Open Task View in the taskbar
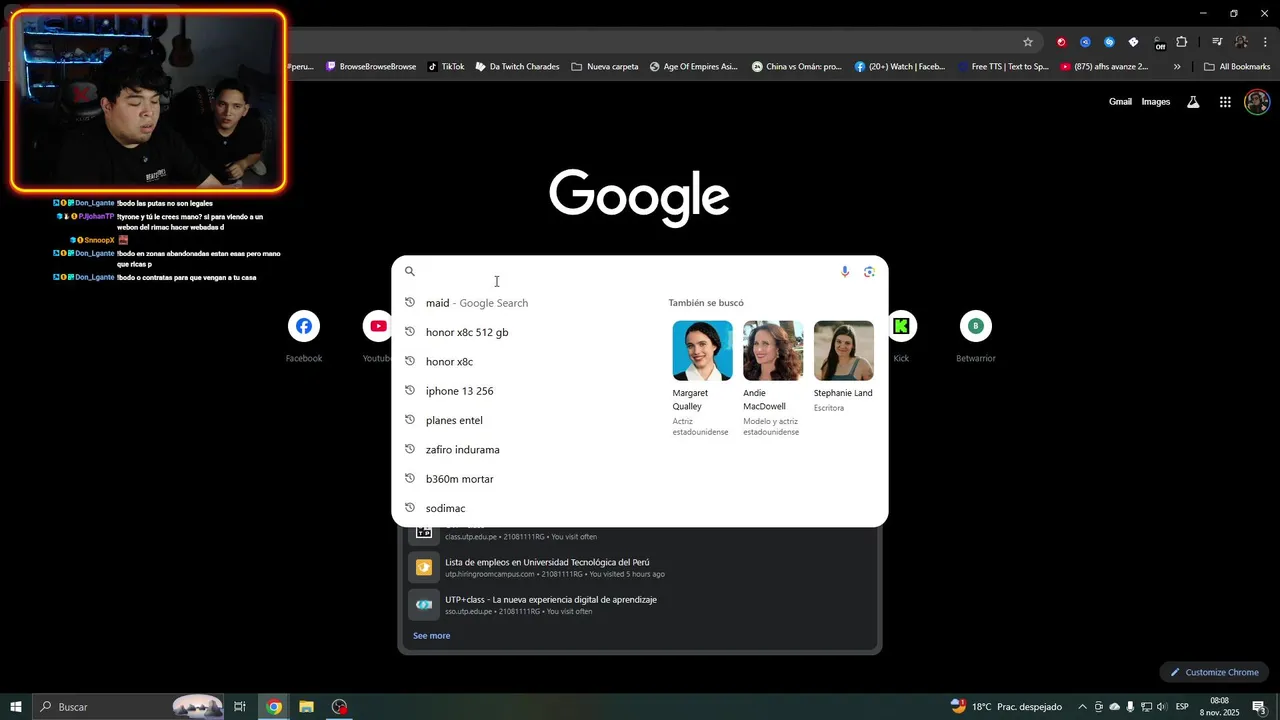Viewport: 1280px width, 720px height. (x=240, y=706)
